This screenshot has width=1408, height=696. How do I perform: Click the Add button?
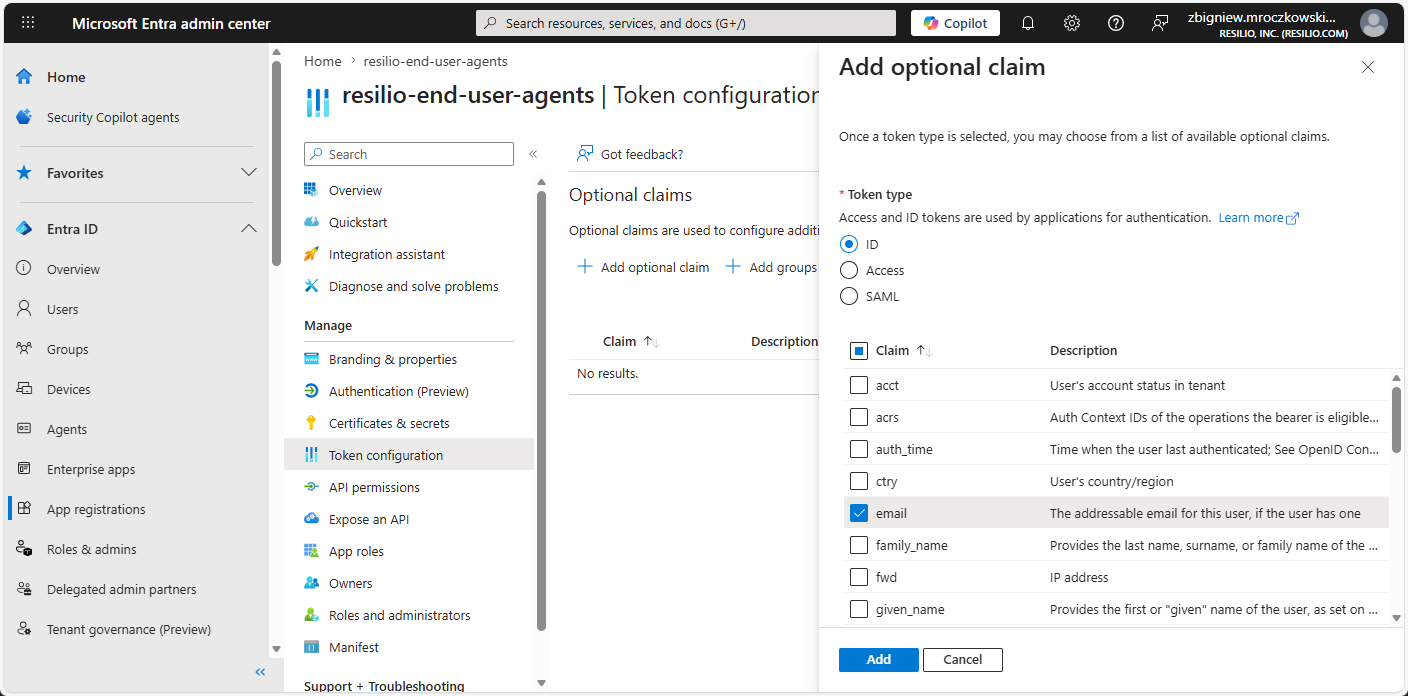click(879, 659)
